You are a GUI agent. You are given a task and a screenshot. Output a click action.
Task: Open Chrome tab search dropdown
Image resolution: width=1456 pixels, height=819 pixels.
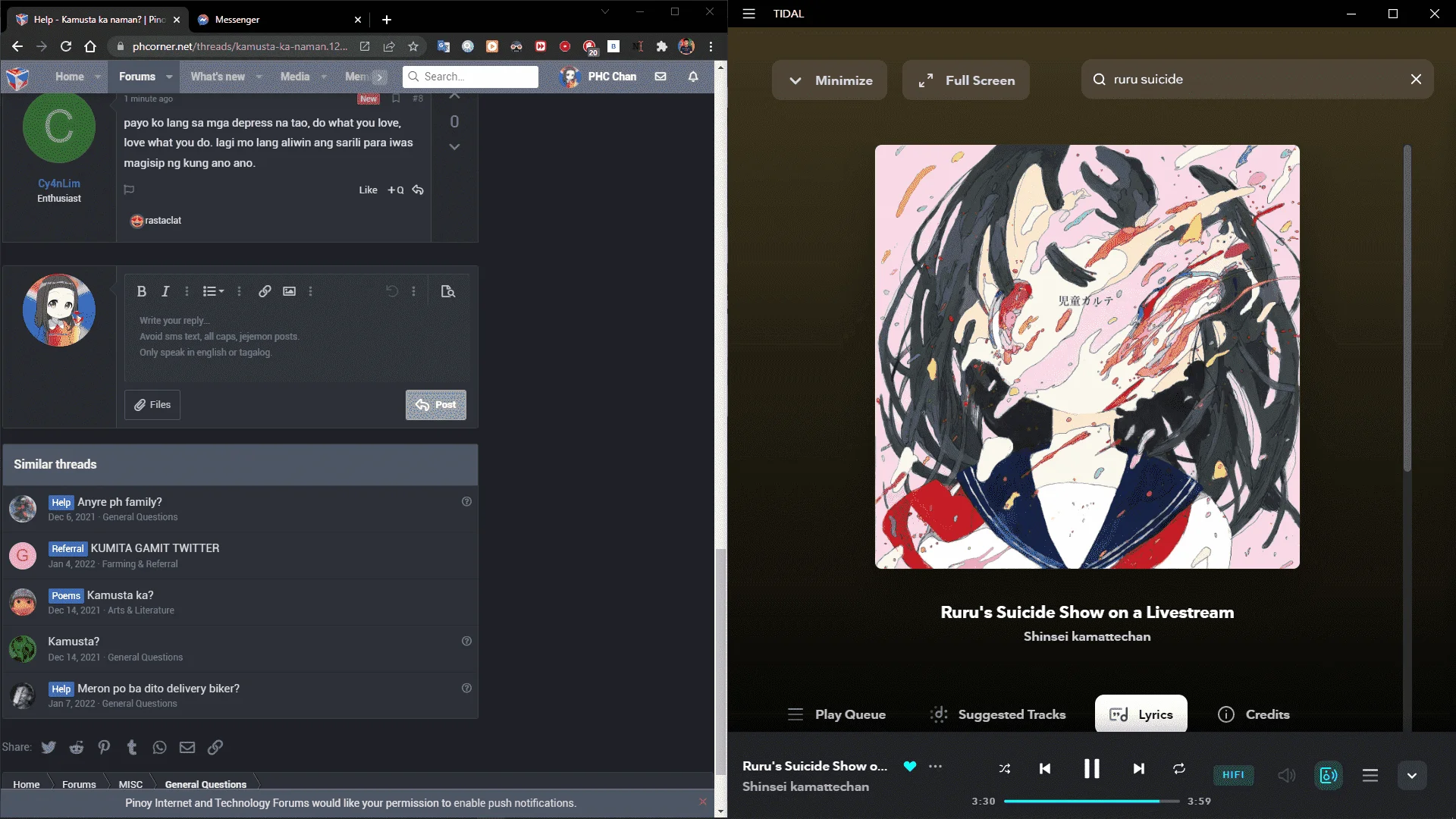(x=604, y=12)
